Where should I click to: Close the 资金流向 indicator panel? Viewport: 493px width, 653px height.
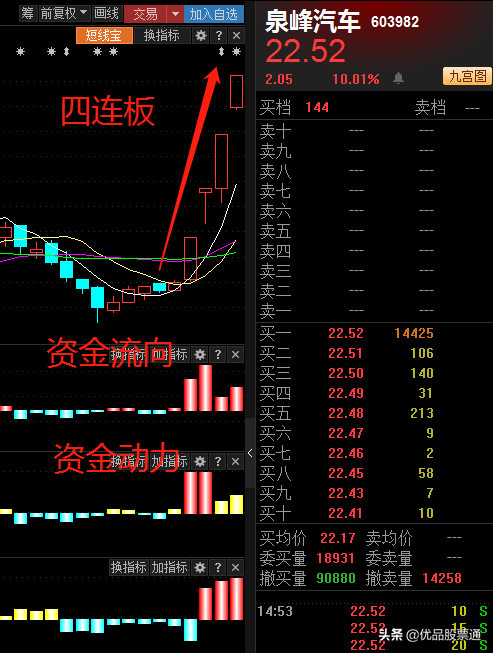(236, 354)
